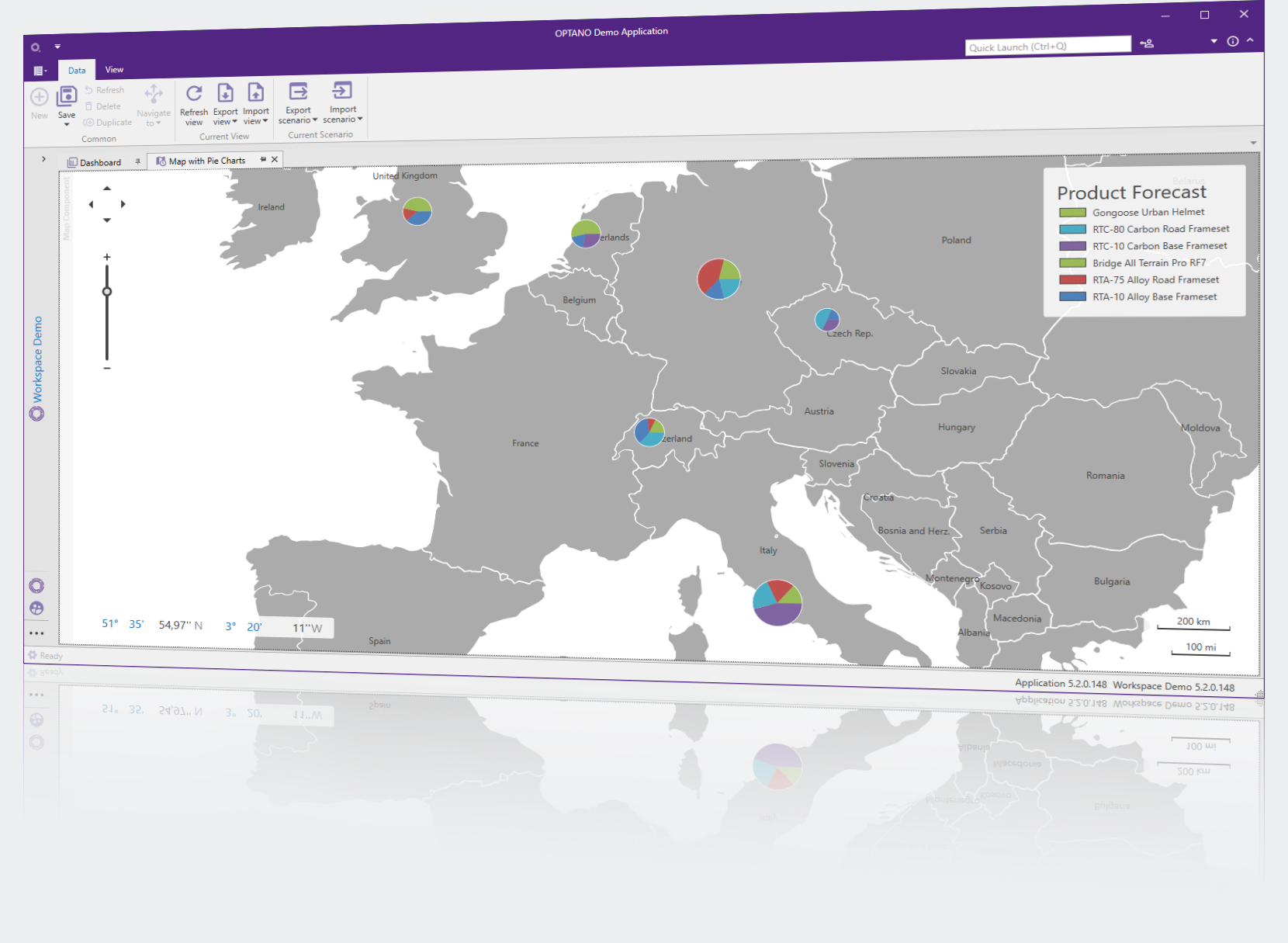The height and width of the screenshot is (943, 1288).
Task: Click in the Quick Launch search field
Action: click(1048, 46)
